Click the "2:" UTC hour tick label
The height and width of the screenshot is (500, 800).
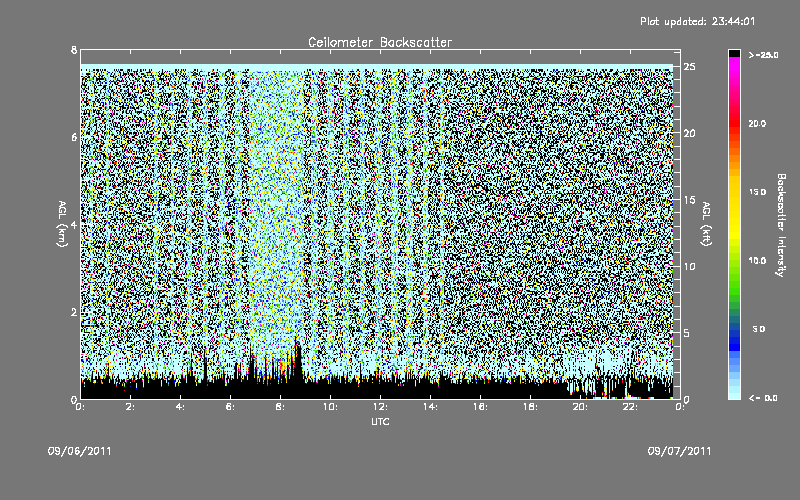[131, 407]
